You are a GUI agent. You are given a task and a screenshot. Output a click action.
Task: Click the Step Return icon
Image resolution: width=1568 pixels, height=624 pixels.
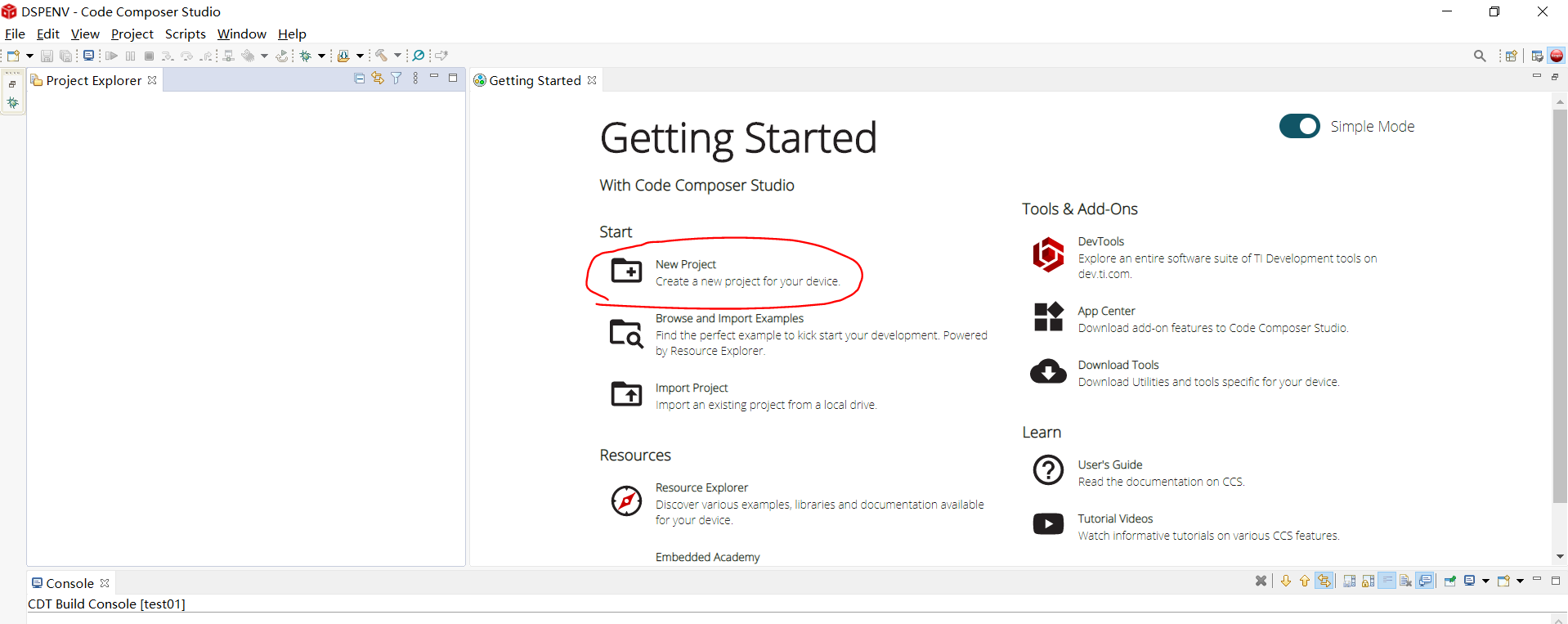(206, 56)
